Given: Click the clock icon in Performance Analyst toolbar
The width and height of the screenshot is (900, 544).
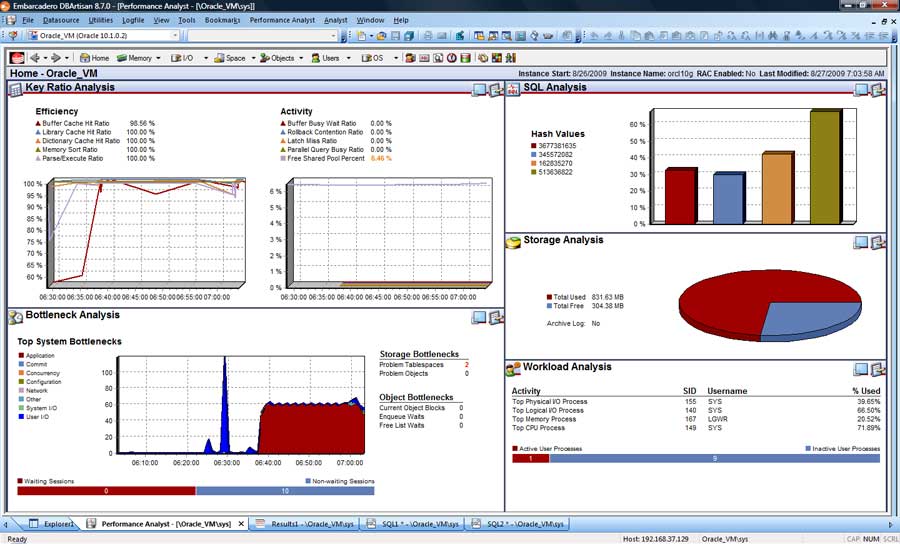Looking at the screenshot, I should point(452,58).
